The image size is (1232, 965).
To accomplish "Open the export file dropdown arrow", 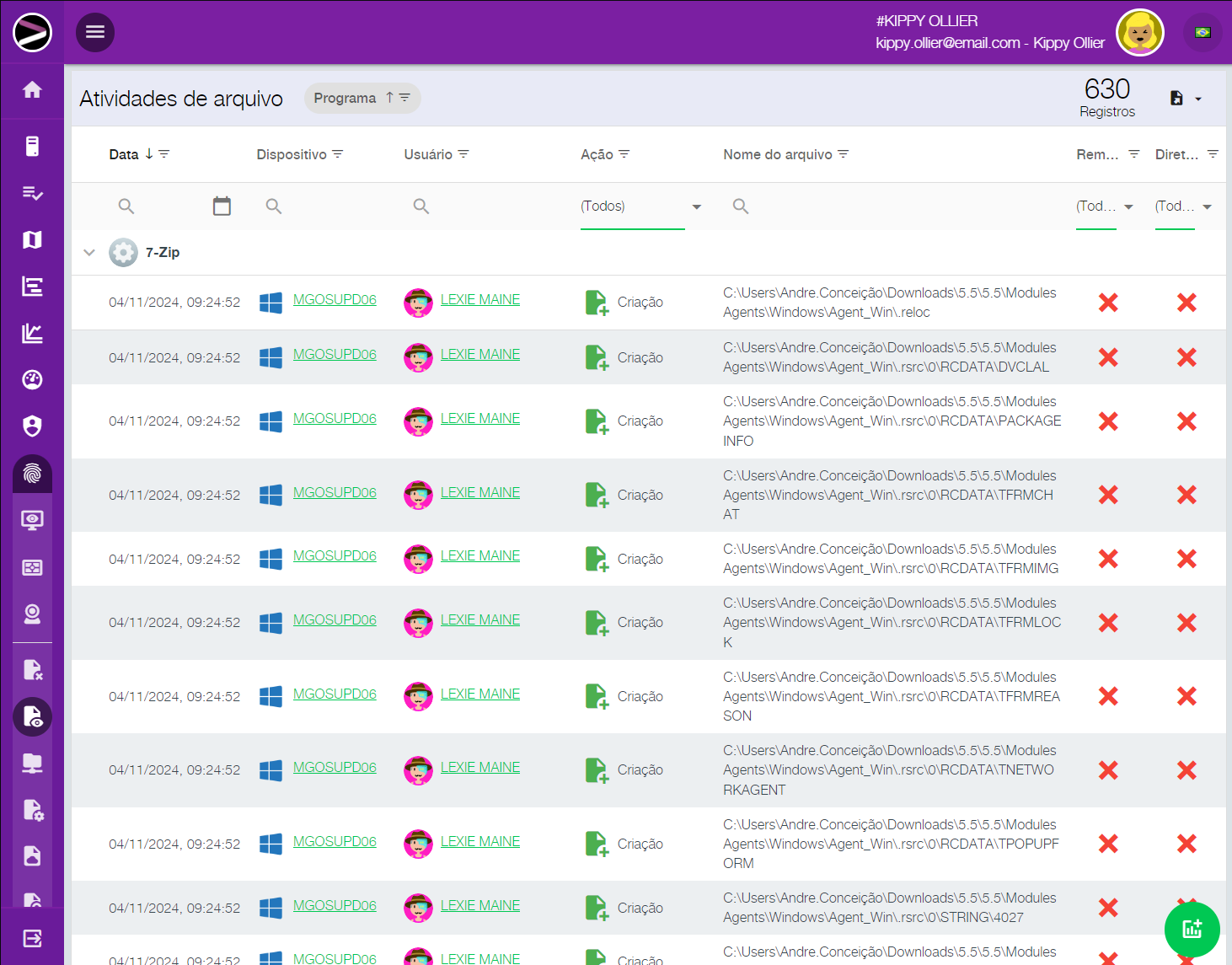I will pyautogui.click(x=1197, y=99).
